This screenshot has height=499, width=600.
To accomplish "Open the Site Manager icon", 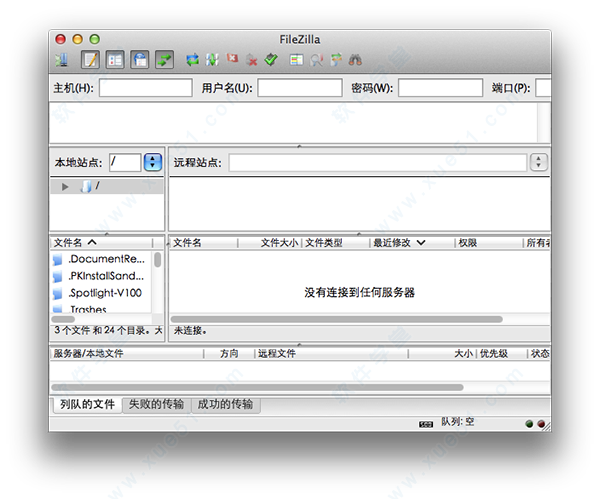I will click(61, 60).
